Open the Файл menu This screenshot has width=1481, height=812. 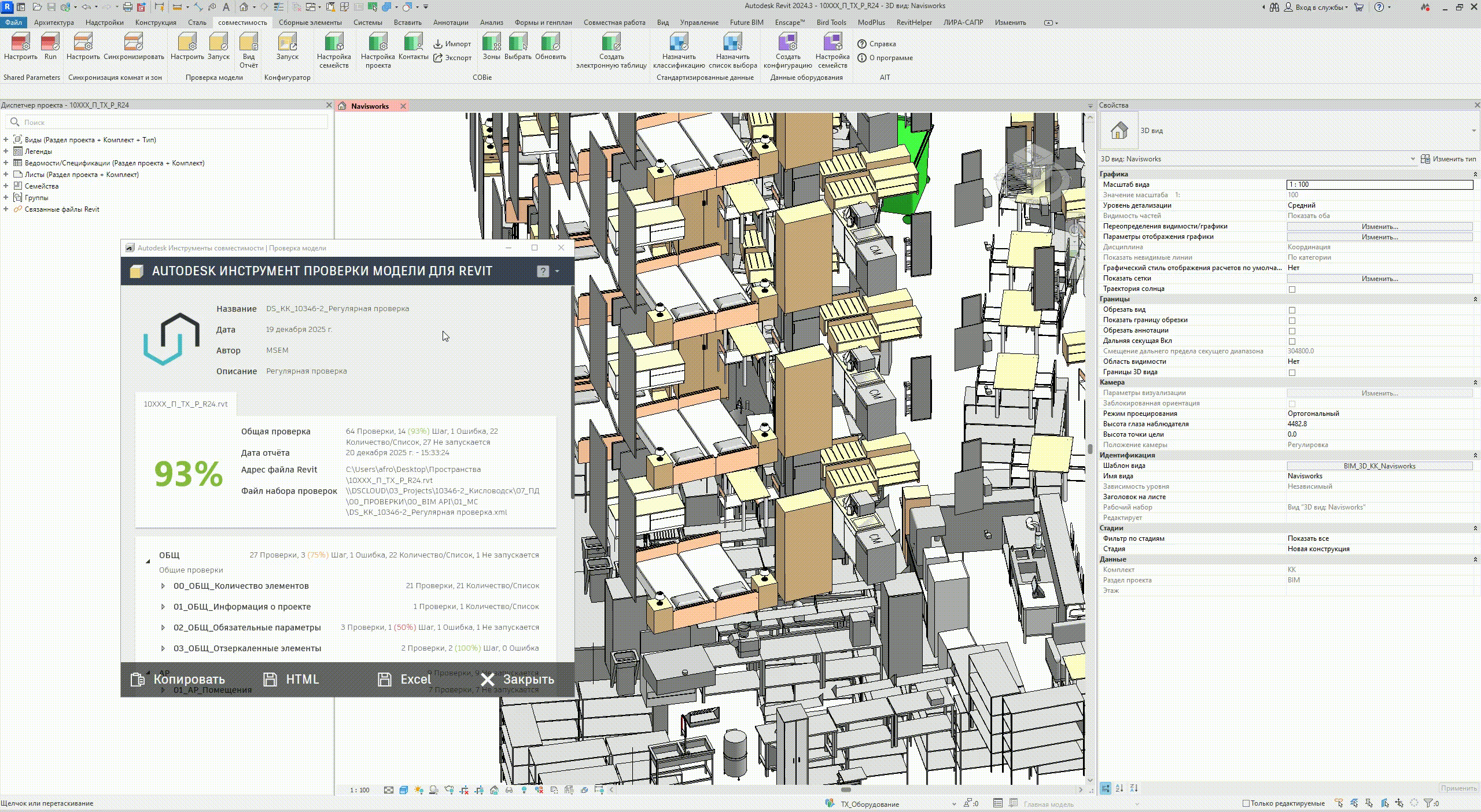(x=13, y=23)
